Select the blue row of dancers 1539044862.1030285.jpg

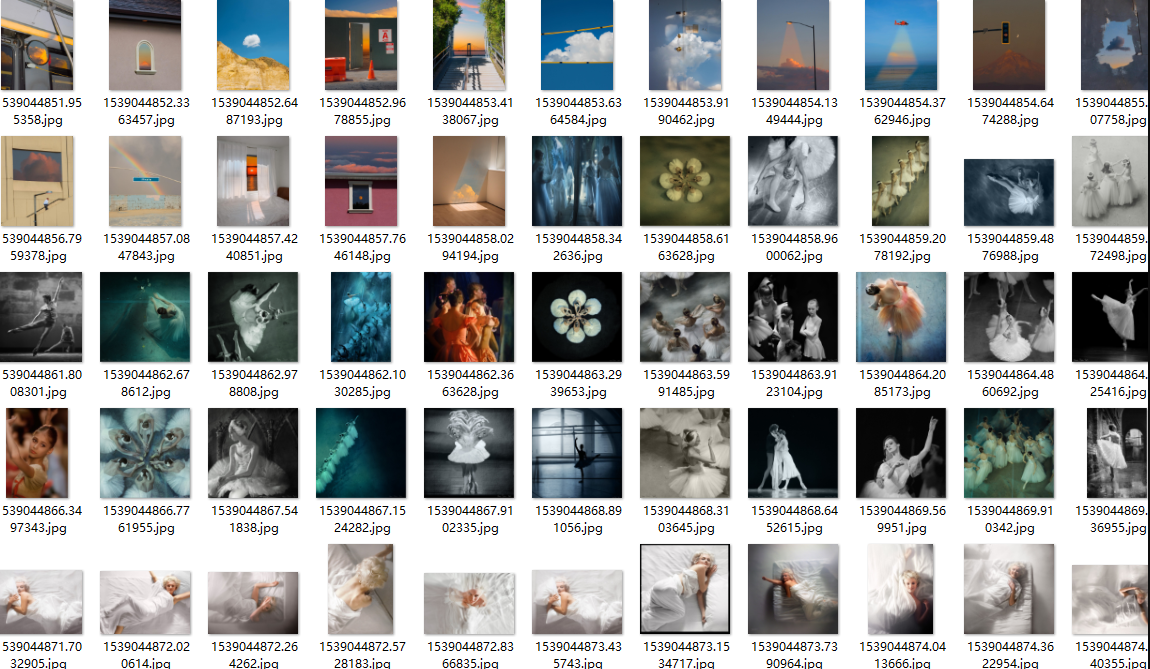tap(361, 318)
